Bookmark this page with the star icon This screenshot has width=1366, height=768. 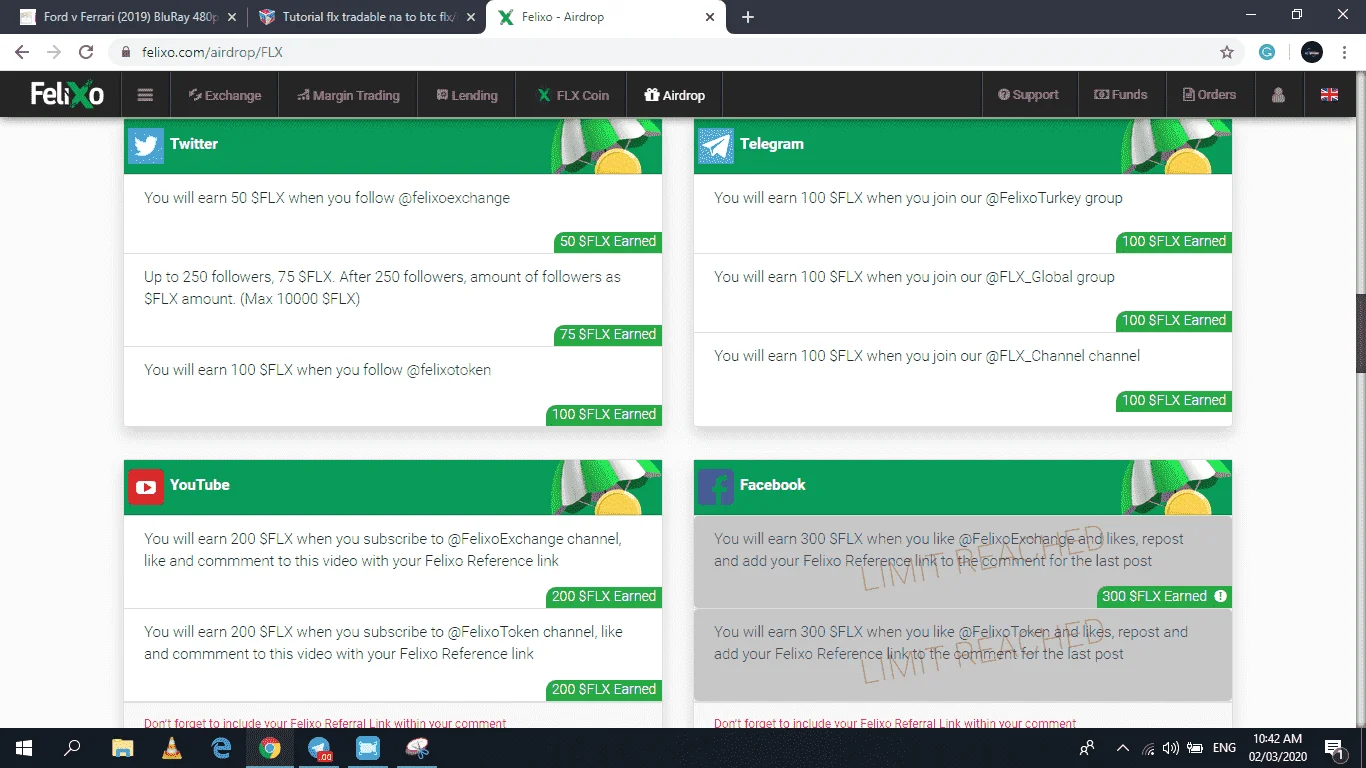click(1227, 52)
